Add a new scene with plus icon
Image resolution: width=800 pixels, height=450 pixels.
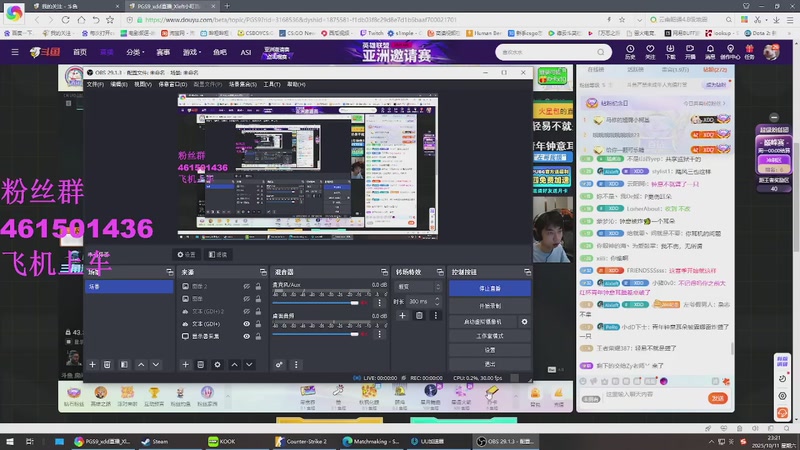pos(92,364)
